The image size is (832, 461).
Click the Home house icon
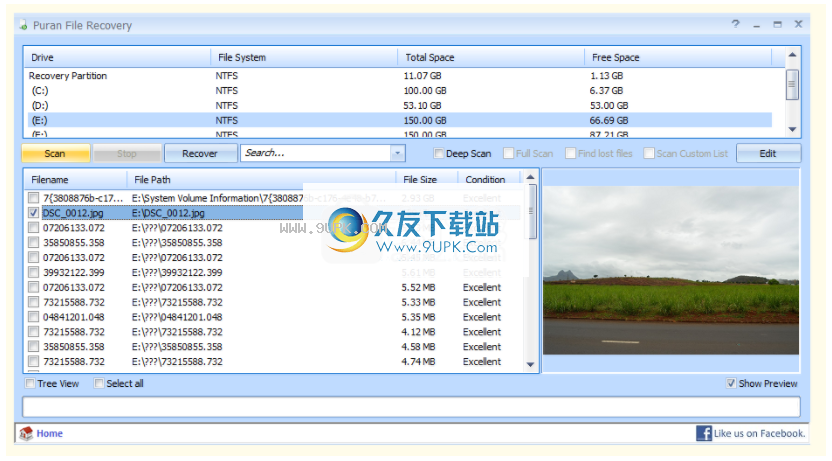[x=25, y=433]
